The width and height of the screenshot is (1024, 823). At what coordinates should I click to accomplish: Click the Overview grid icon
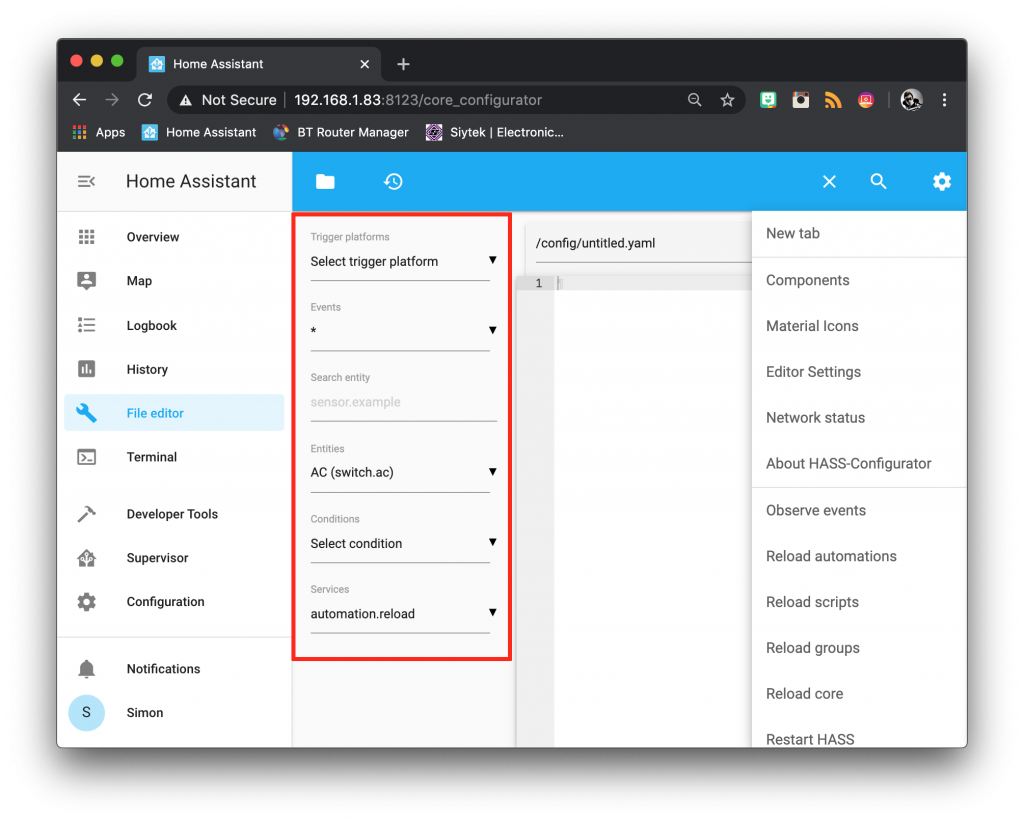pos(86,237)
